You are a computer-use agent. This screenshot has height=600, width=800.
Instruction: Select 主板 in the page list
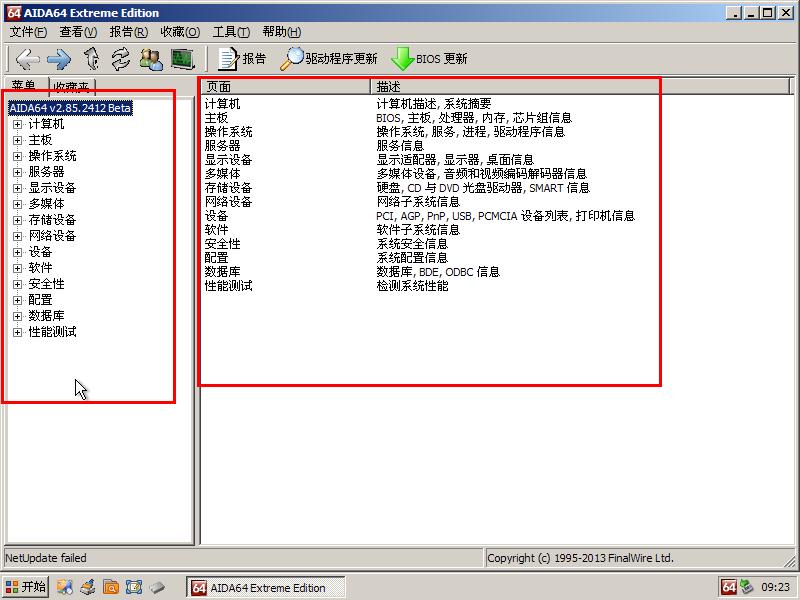pos(216,118)
